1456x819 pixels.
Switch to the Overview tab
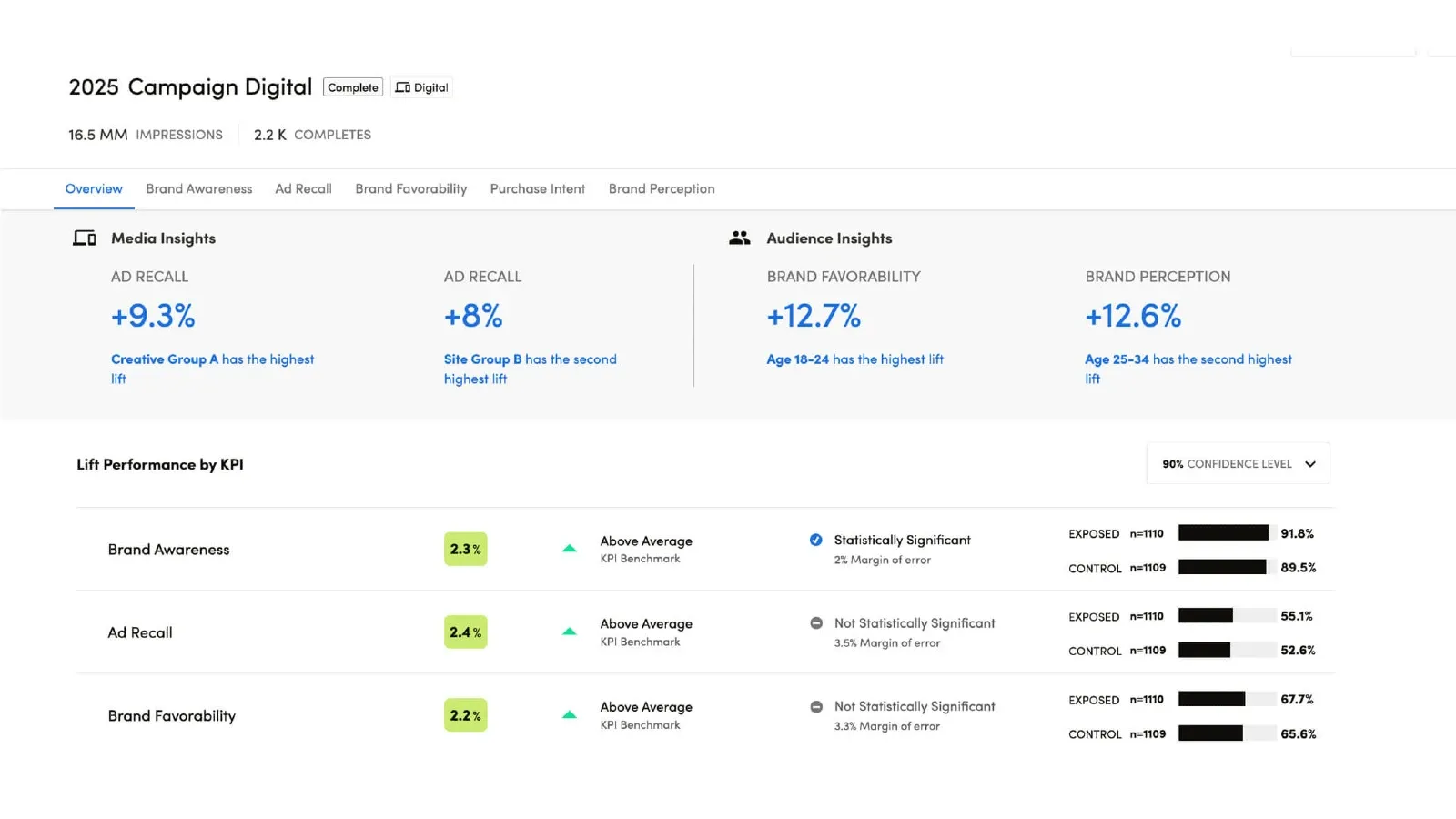[94, 189]
